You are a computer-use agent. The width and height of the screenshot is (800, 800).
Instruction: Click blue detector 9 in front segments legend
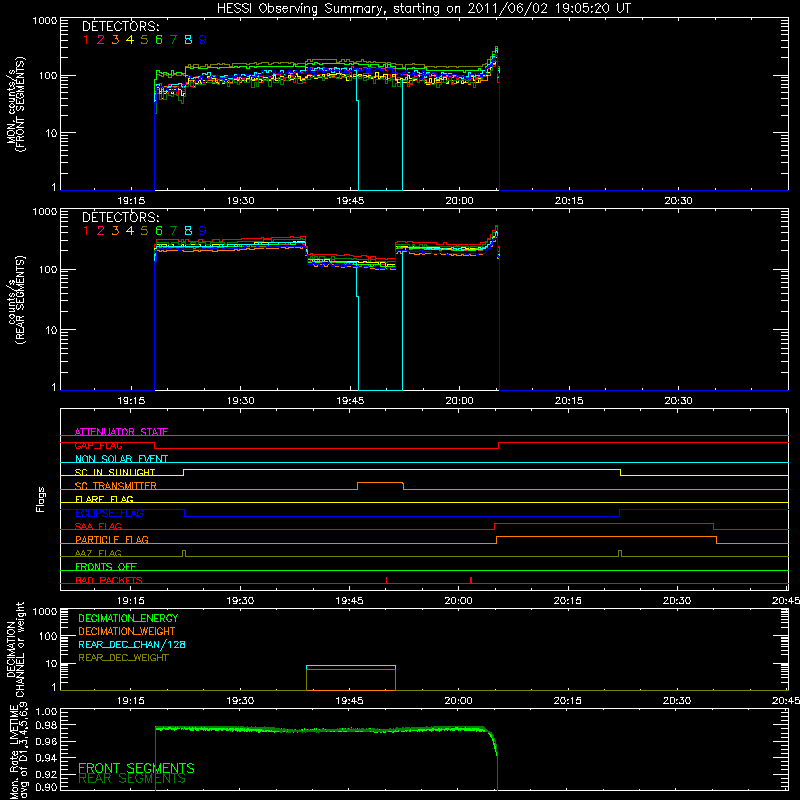click(203, 40)
